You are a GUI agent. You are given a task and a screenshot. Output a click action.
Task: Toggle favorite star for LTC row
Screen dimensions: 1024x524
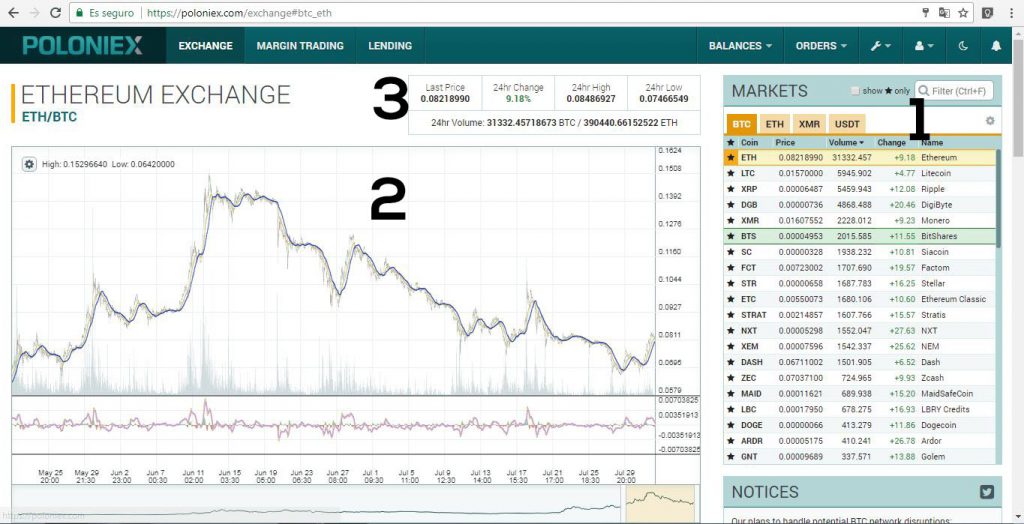click(731, 173)
